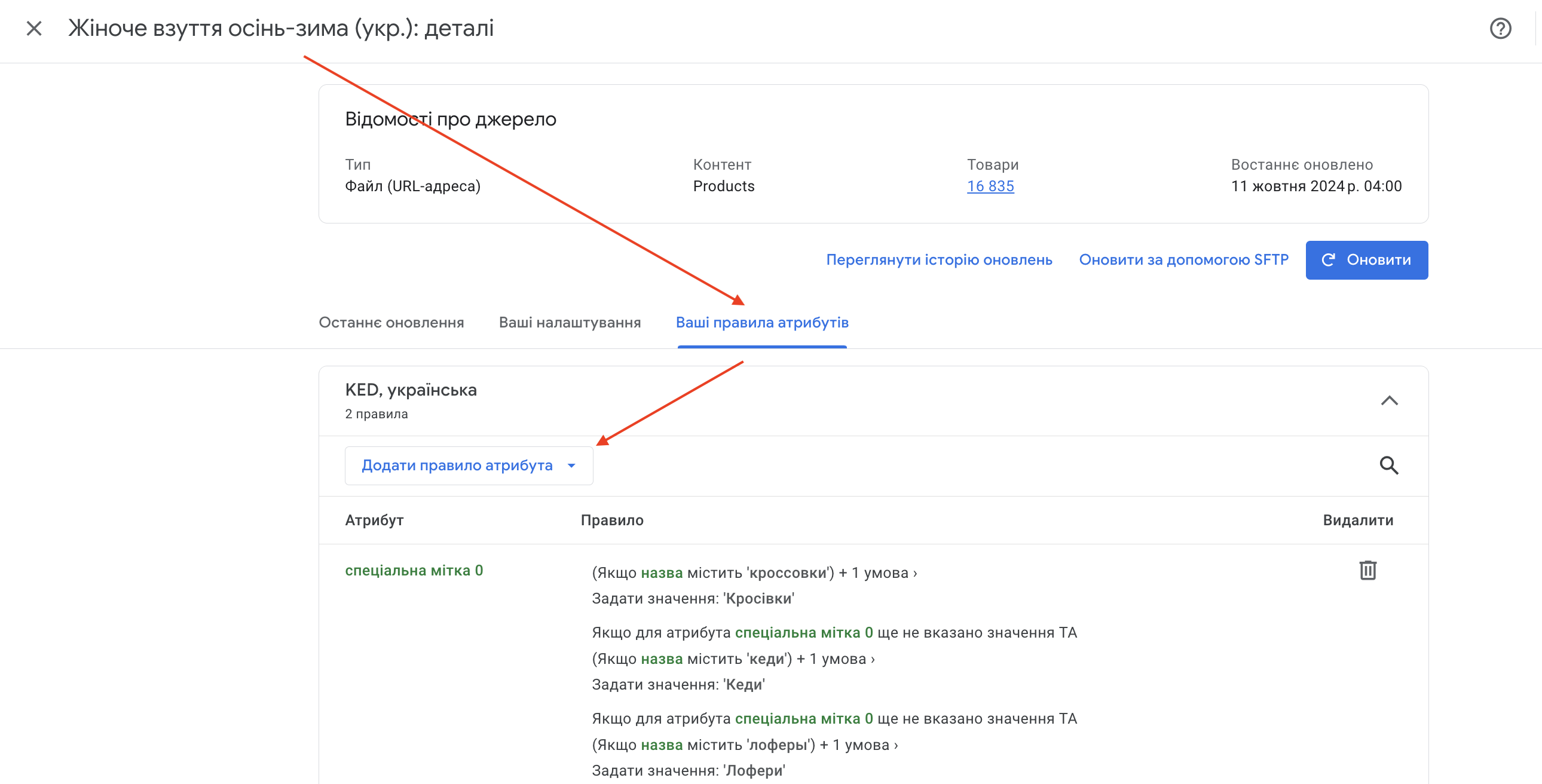Image resolution: width=1542 pixels, height=784 pixels.
Task: Open Додати правило атрибута dropdown
Action: coord(469,465)
